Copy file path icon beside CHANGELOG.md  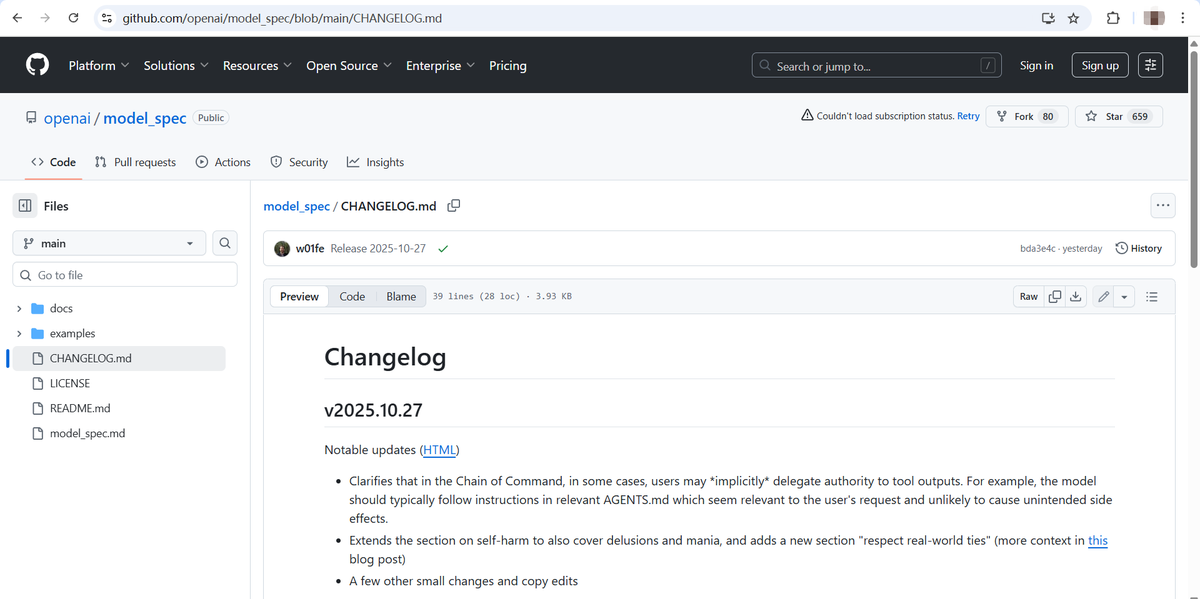click(453, 206)
